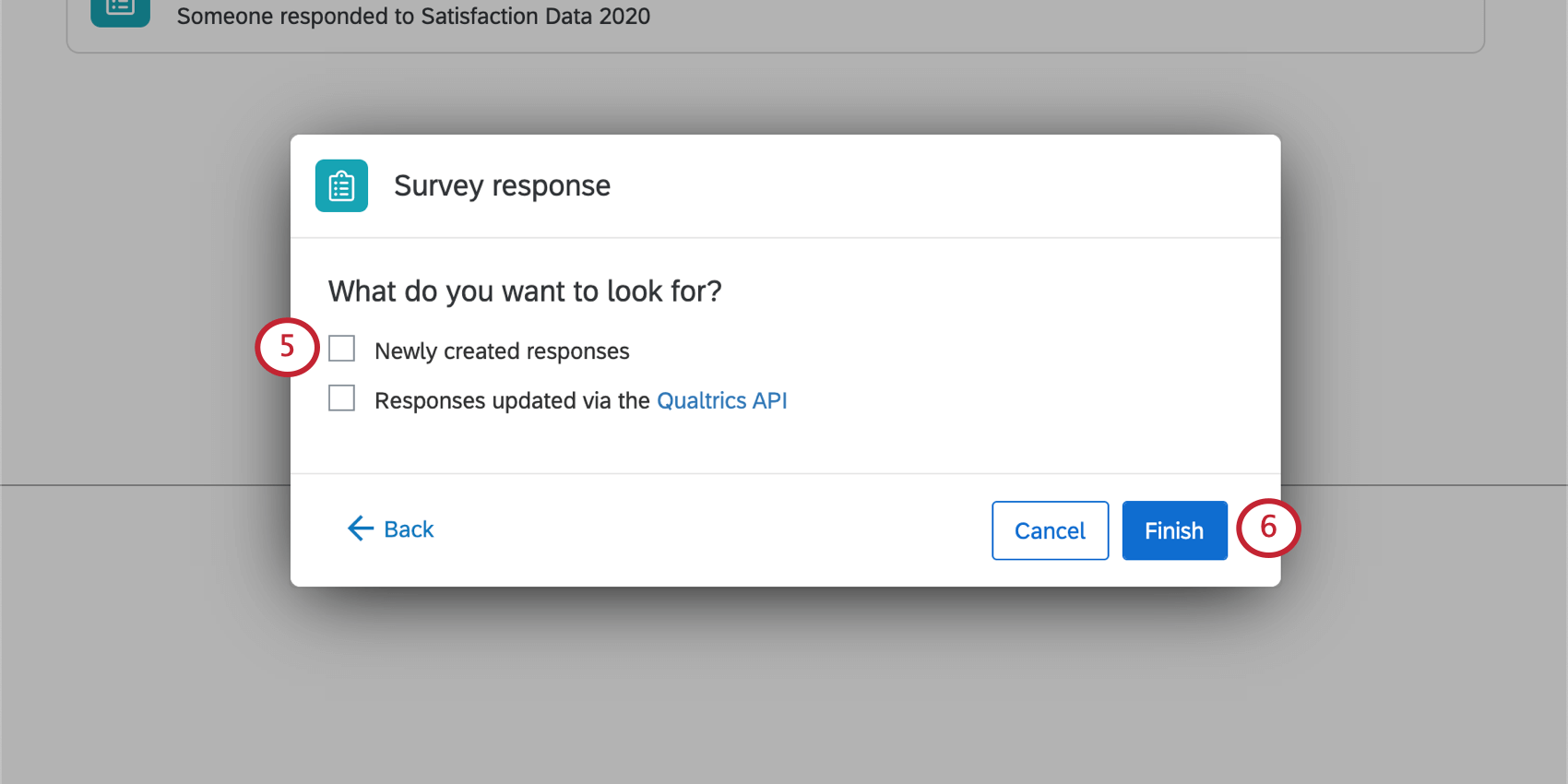Click the annotation circle labeled 6

tap(1268, 529)
